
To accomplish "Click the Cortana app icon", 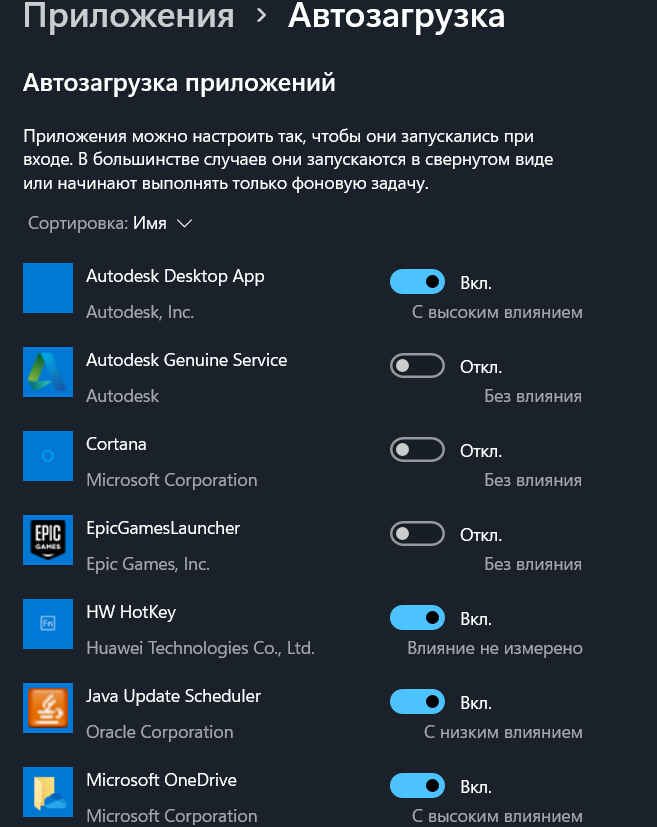I will click(48, 456).
